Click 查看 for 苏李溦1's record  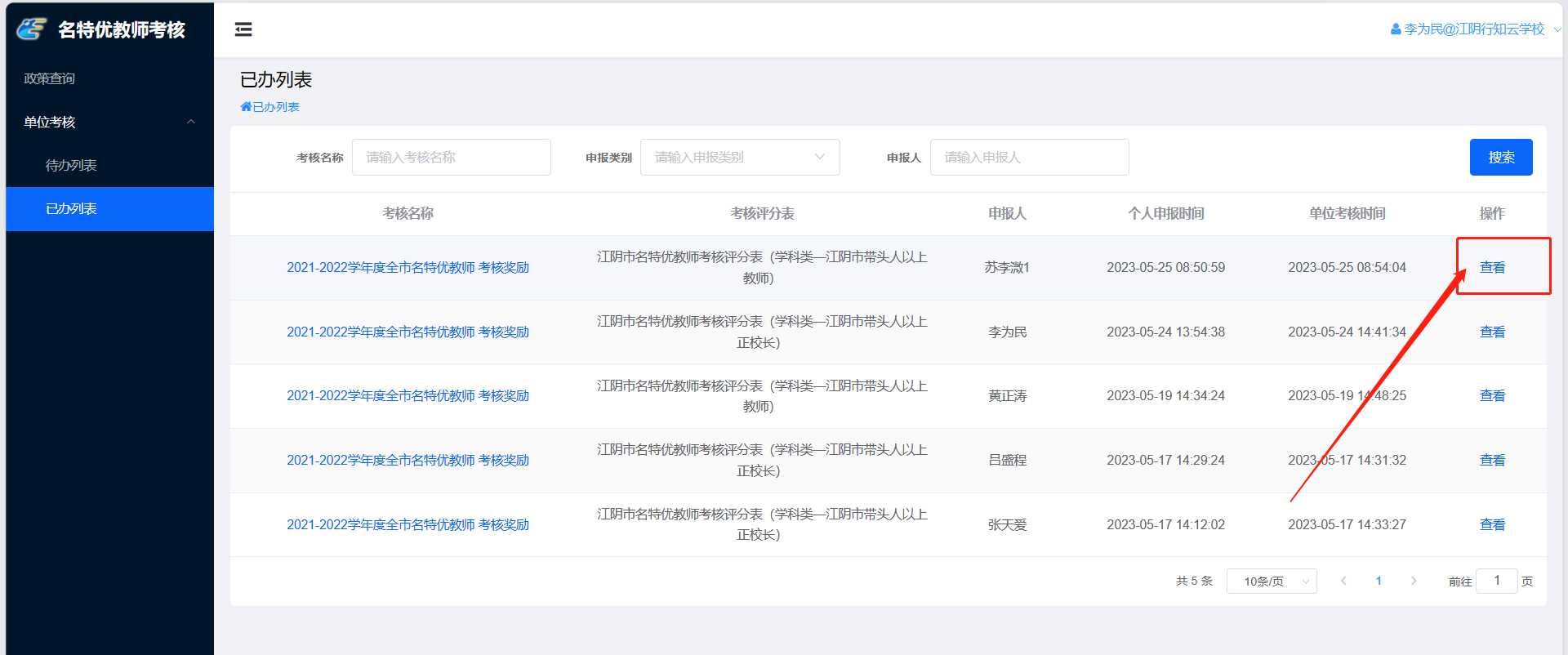coord(1492,267)
